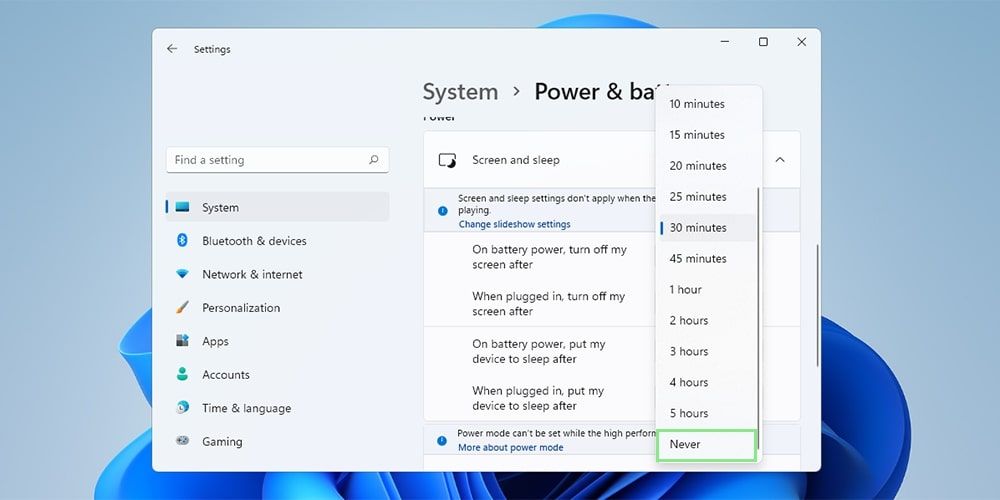Close the Settings window
The width and height of the screenshot is (1000, 500).
pos(802,42)
